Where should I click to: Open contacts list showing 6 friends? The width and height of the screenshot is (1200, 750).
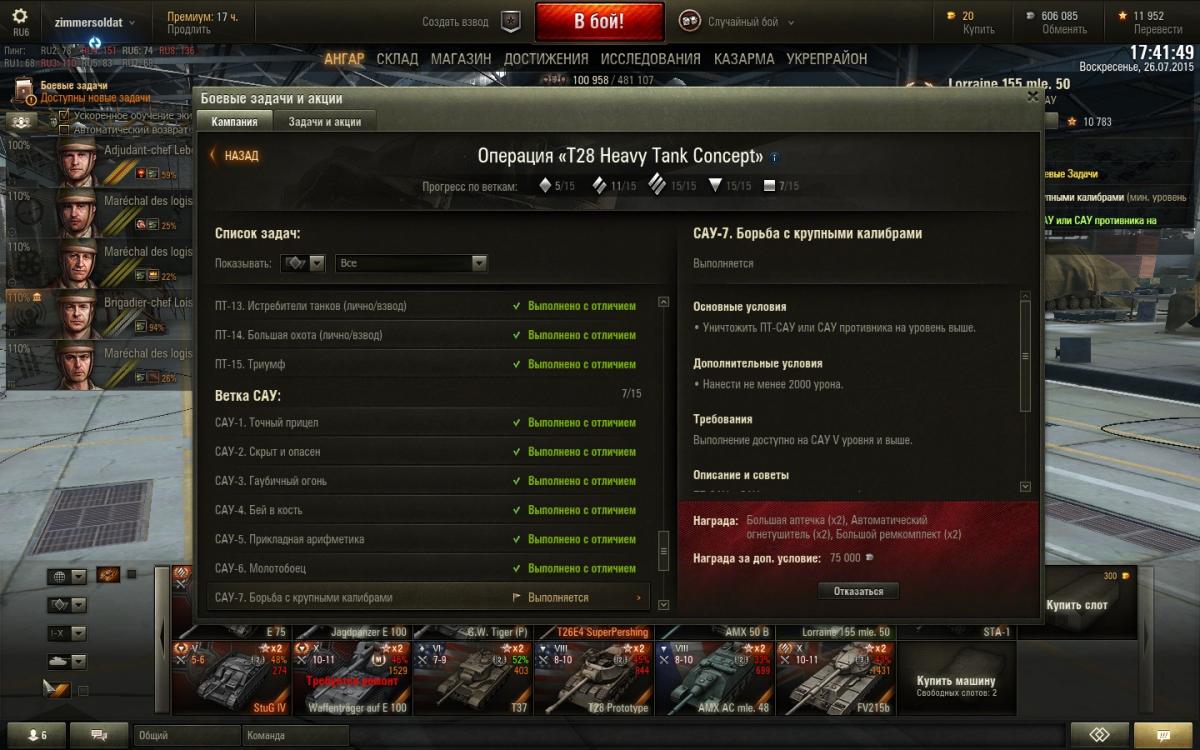35,735
